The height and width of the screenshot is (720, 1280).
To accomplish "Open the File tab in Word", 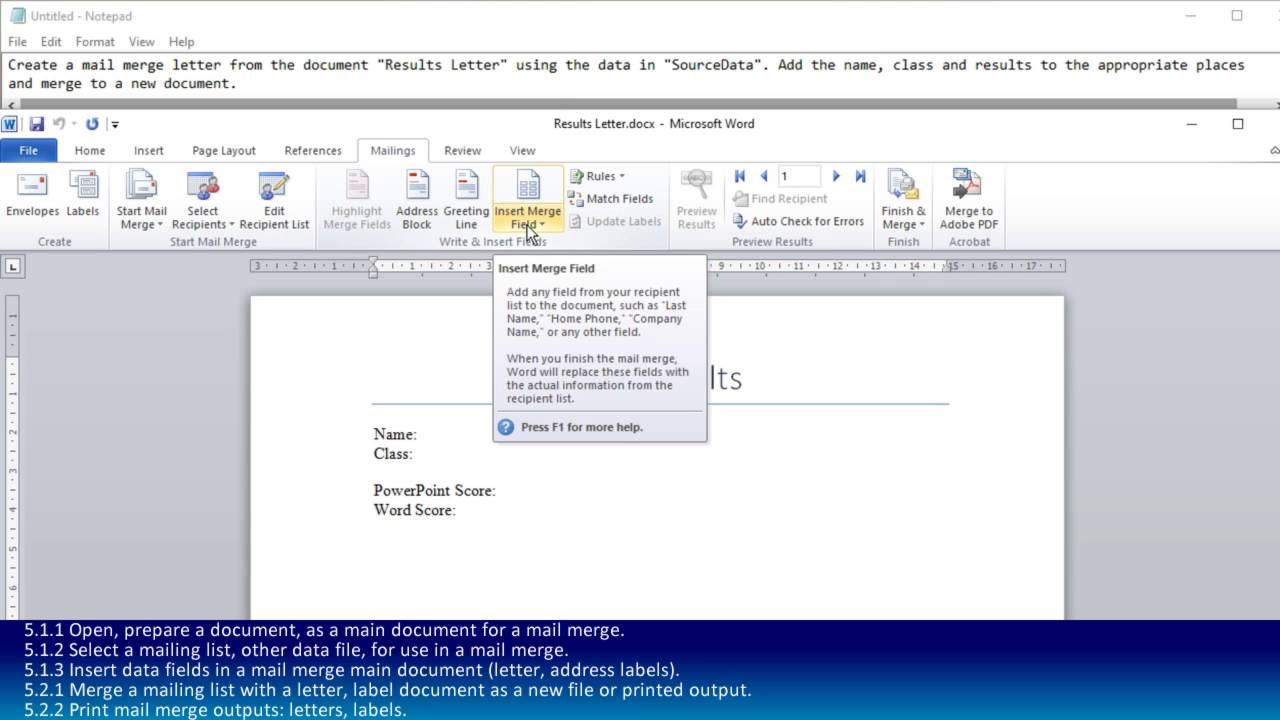I will (29, 150).
